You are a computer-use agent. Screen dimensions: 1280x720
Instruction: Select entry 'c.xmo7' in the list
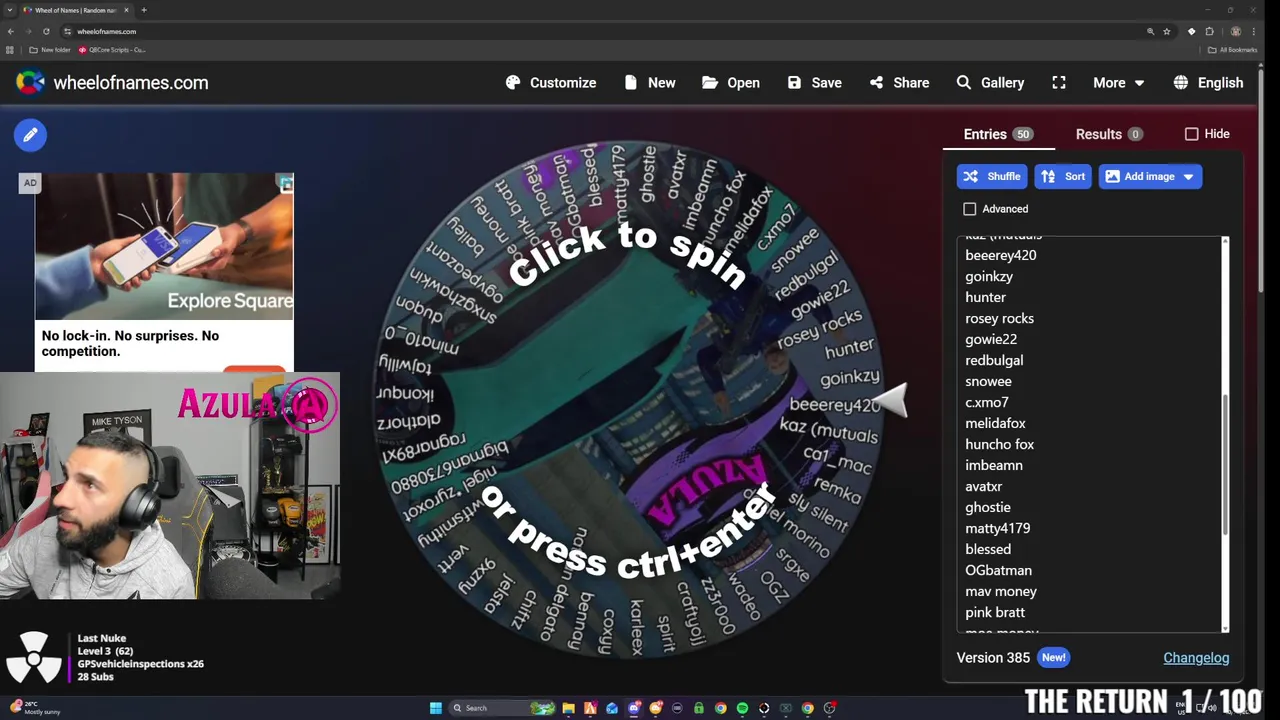987,402
